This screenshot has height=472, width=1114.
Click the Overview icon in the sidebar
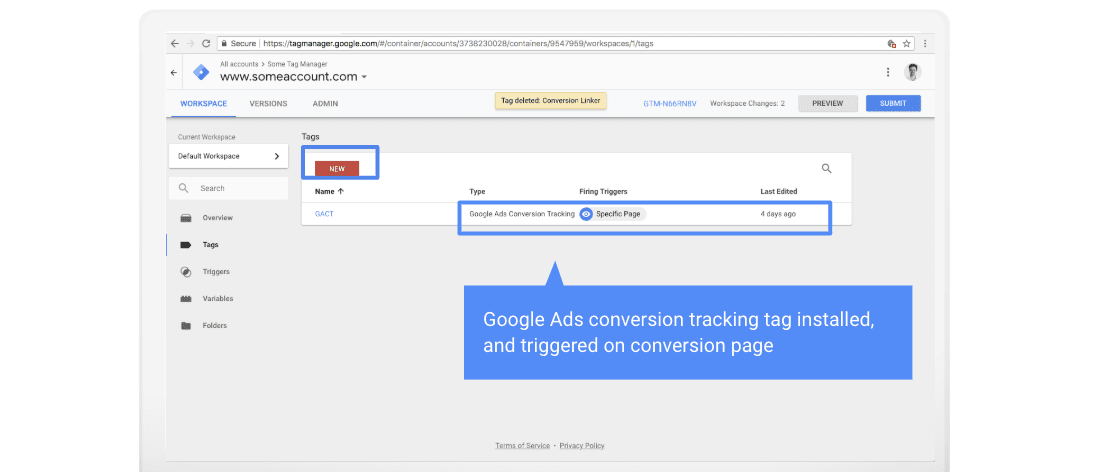point(186,218)
